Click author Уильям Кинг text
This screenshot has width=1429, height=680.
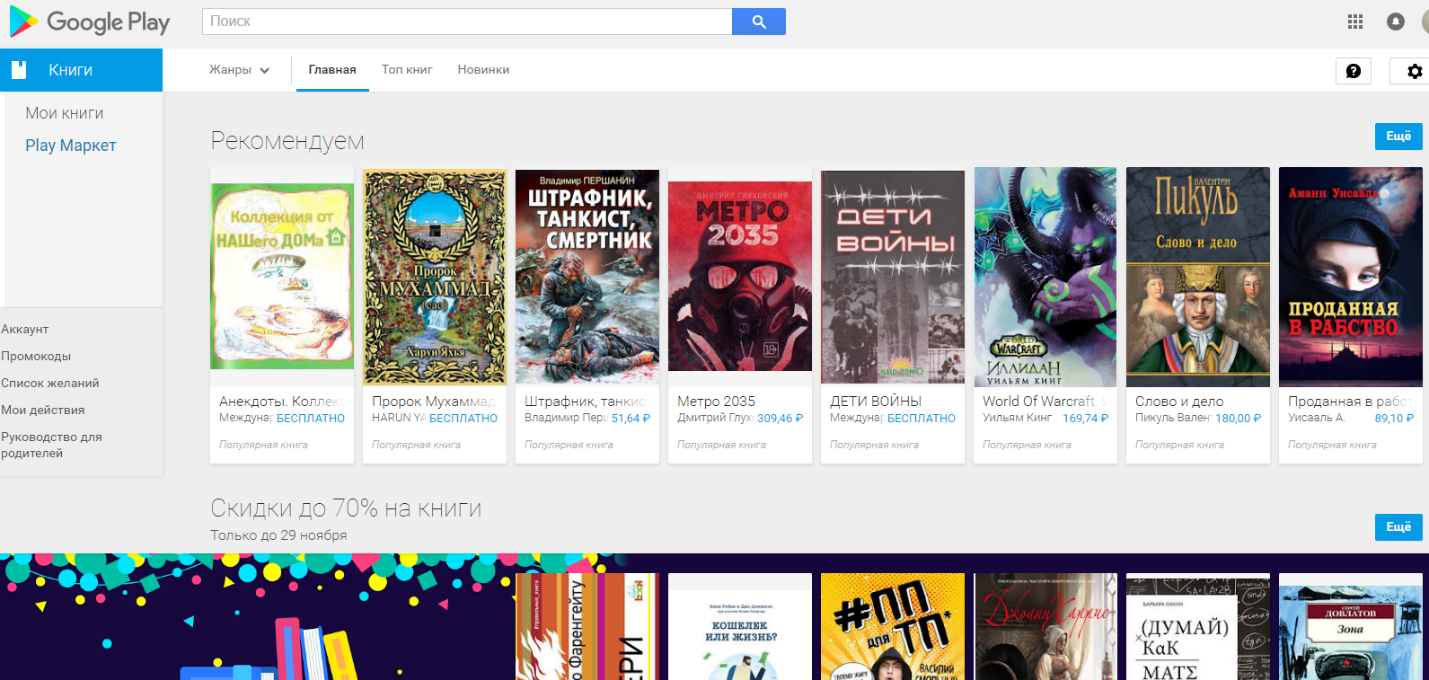(1018, 418)
